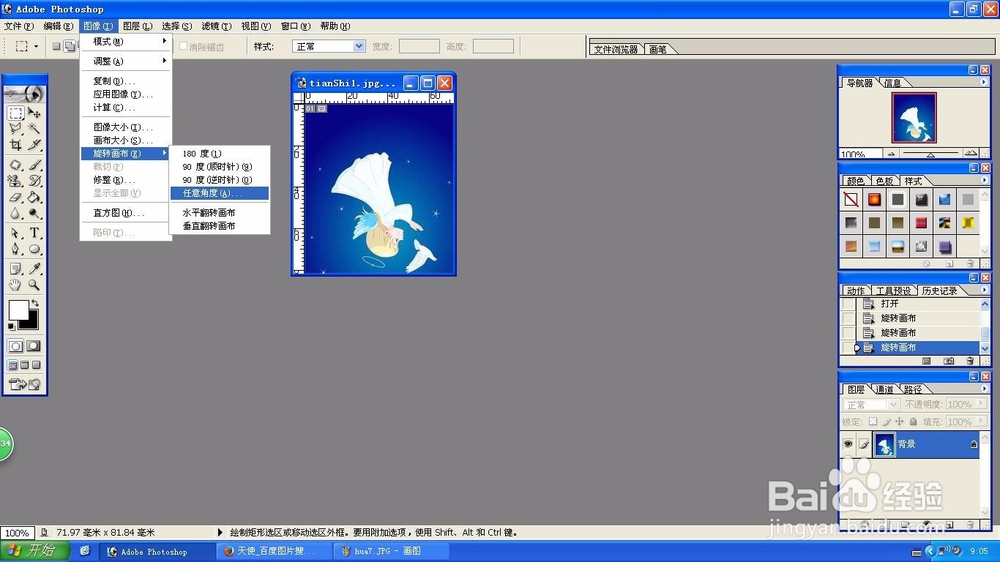Select the Zoom tool
This screenshot has height=562, width=1000.
click(34, 285)
